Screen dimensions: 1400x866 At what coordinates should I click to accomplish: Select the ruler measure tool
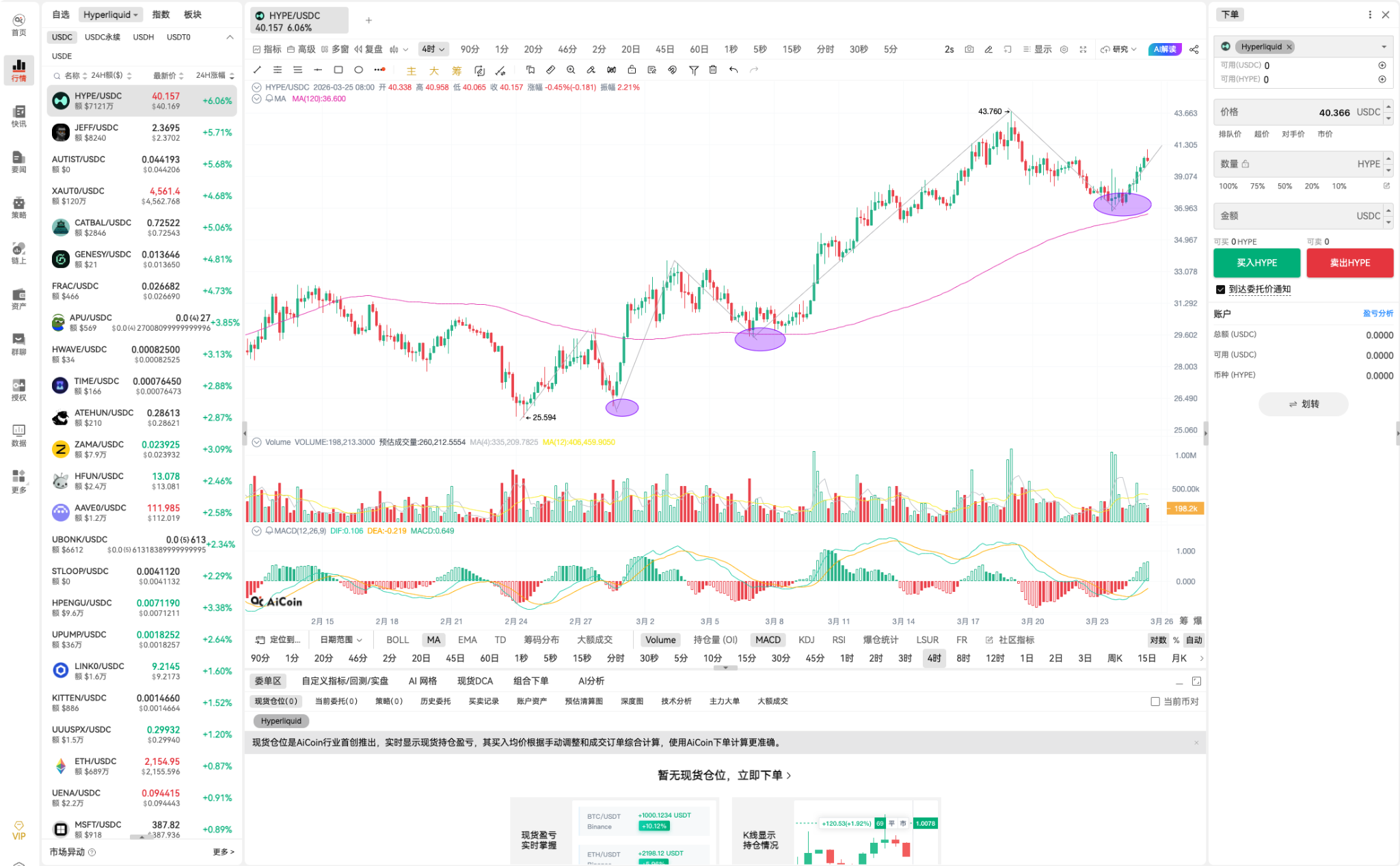550,70
